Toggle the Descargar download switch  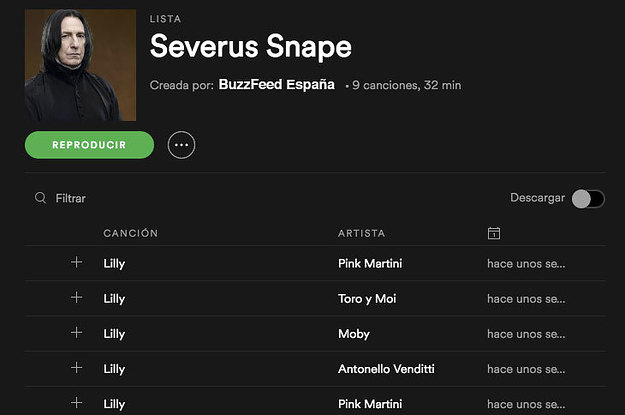click(x=587, y=199)
